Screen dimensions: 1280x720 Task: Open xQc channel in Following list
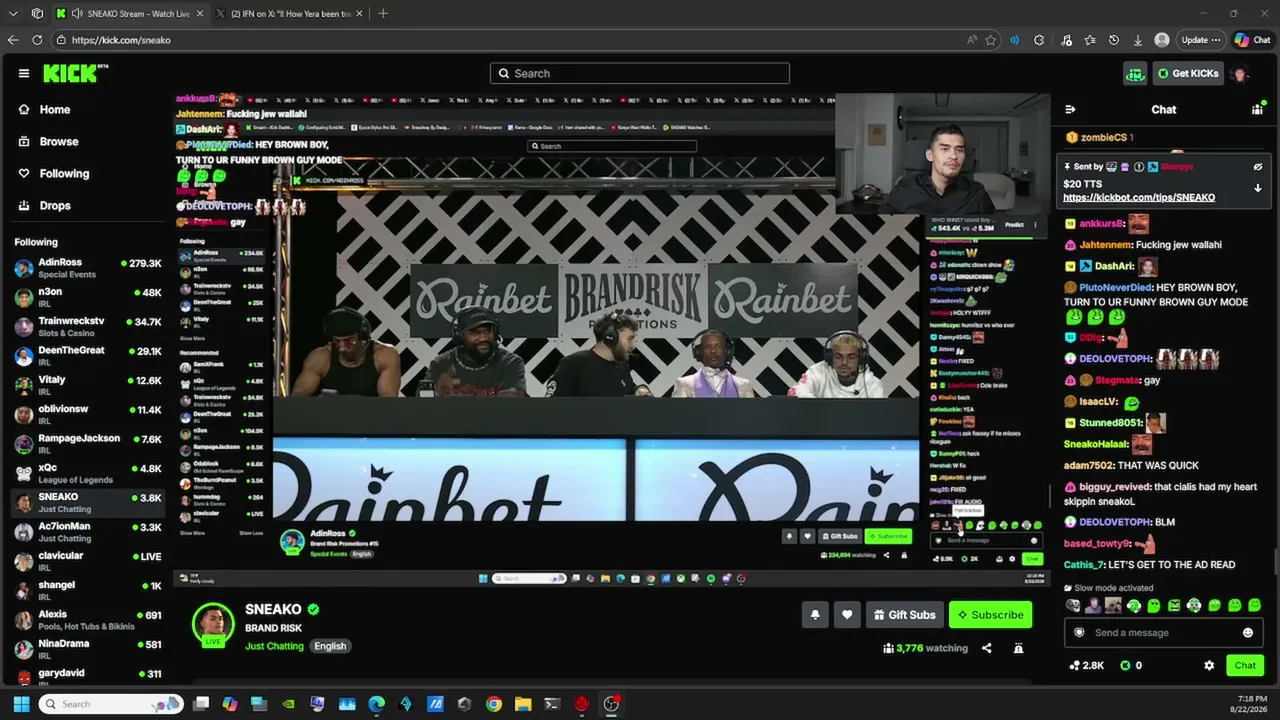pyautogui.click(x=87, y=473)
